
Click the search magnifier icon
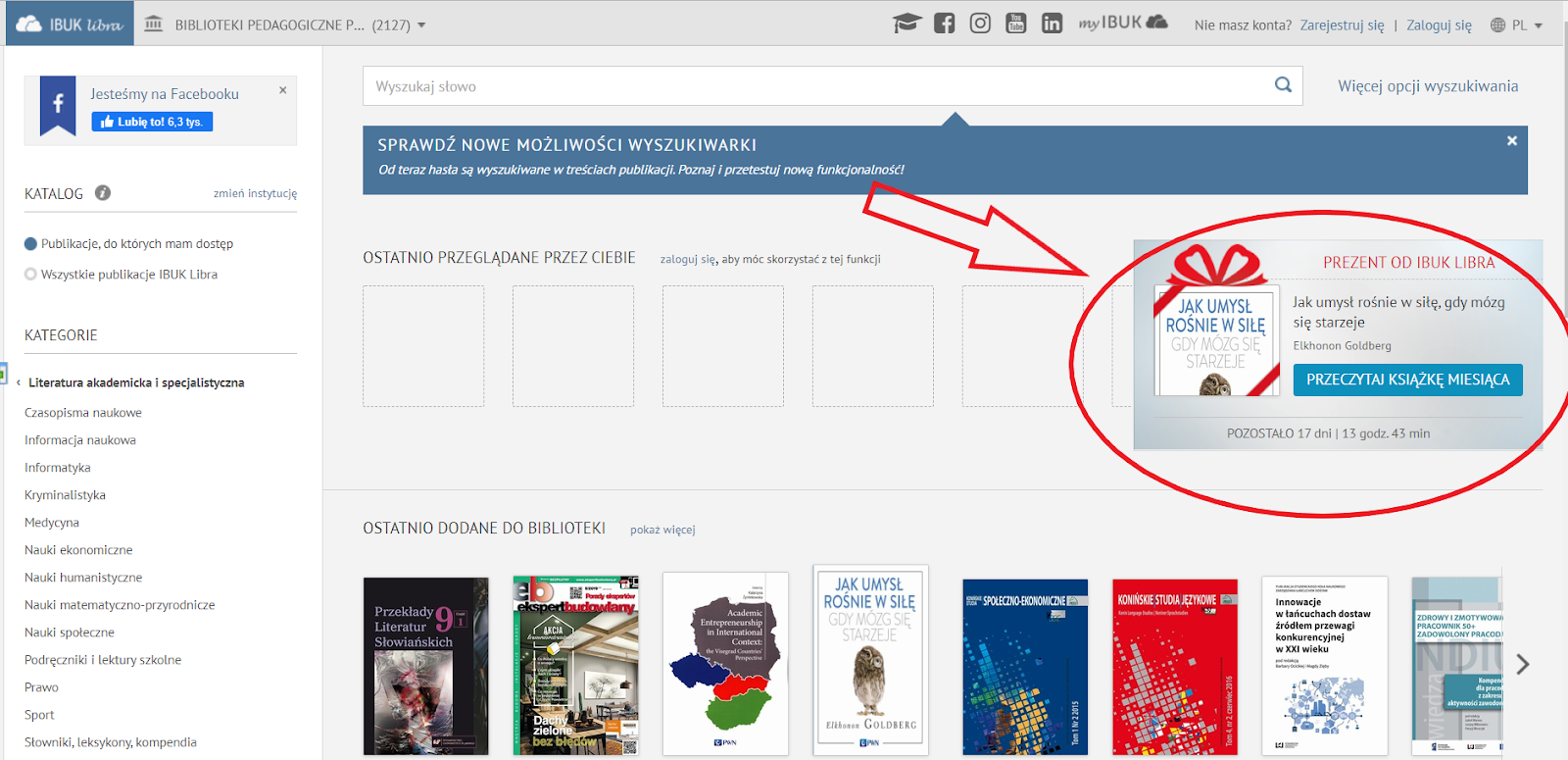(x=1283, y=85)
